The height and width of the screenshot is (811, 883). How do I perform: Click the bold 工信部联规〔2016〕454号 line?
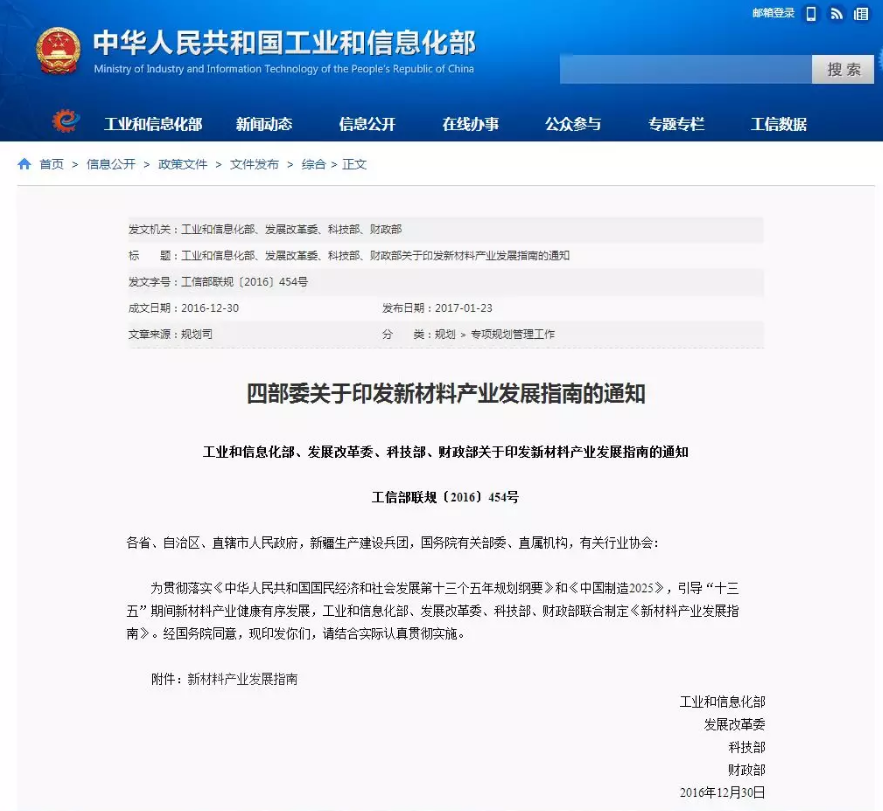[x=445, y=497]
